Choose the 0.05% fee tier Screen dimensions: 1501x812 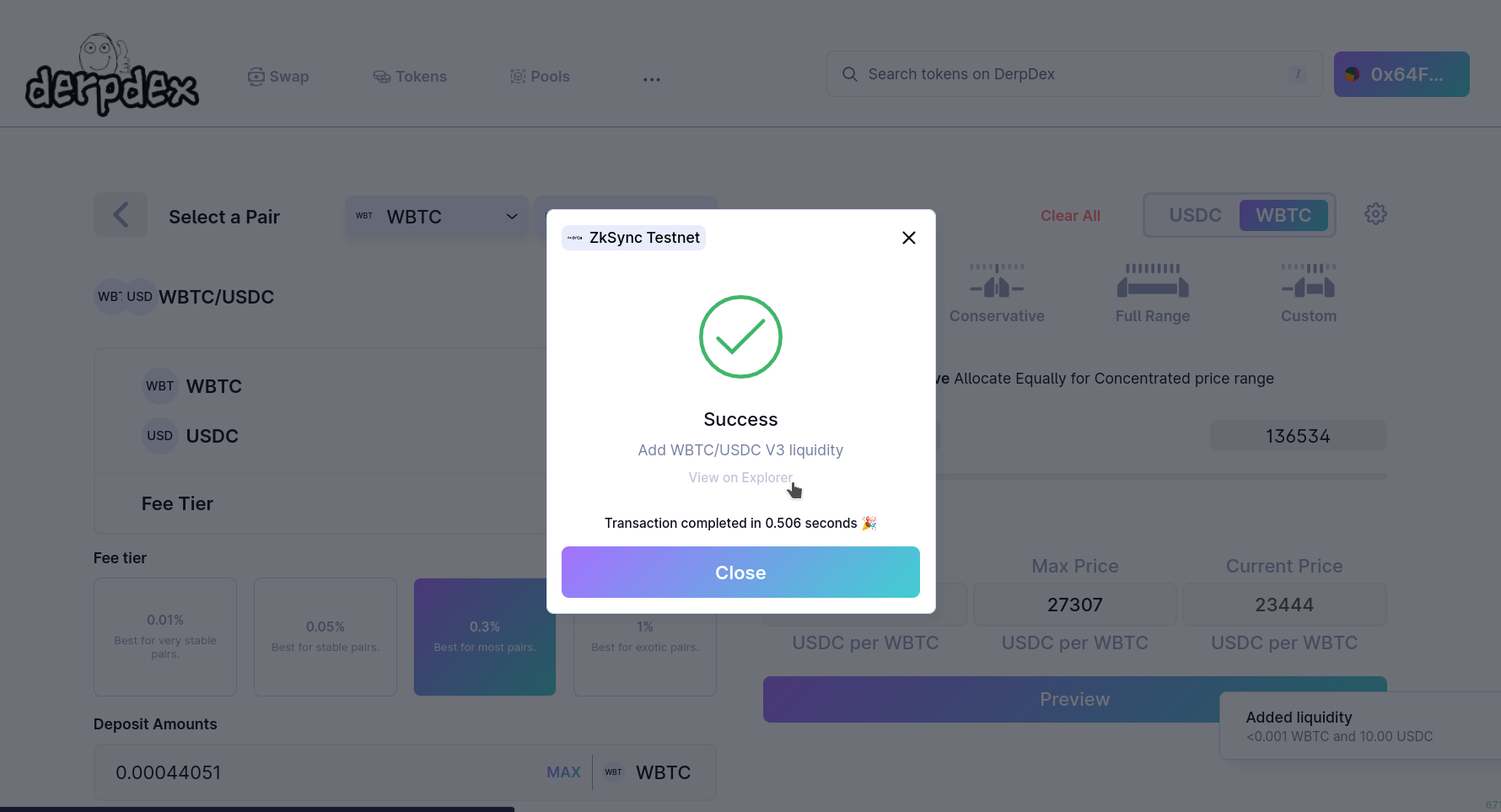click(x=325, y=637)
